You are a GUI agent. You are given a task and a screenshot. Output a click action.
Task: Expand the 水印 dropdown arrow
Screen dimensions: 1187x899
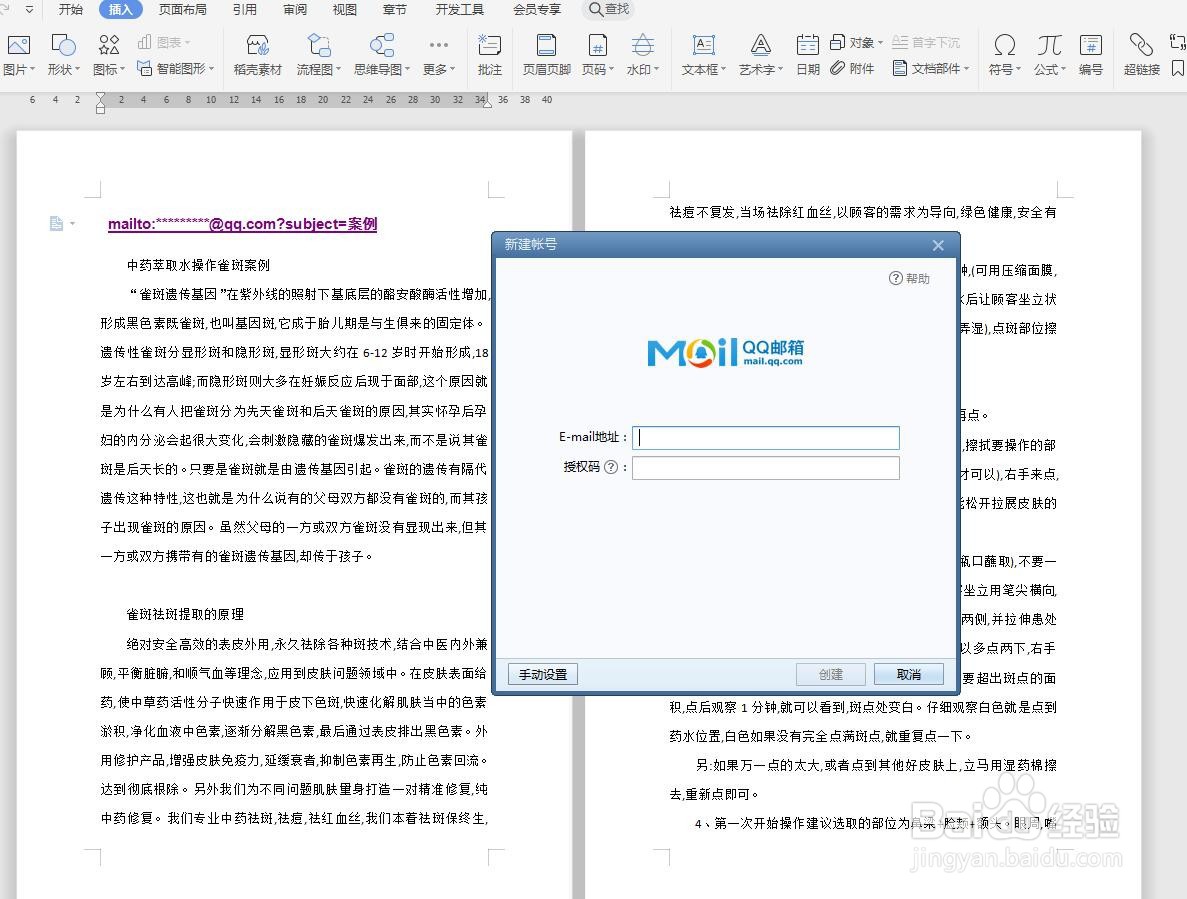(656, 69)
